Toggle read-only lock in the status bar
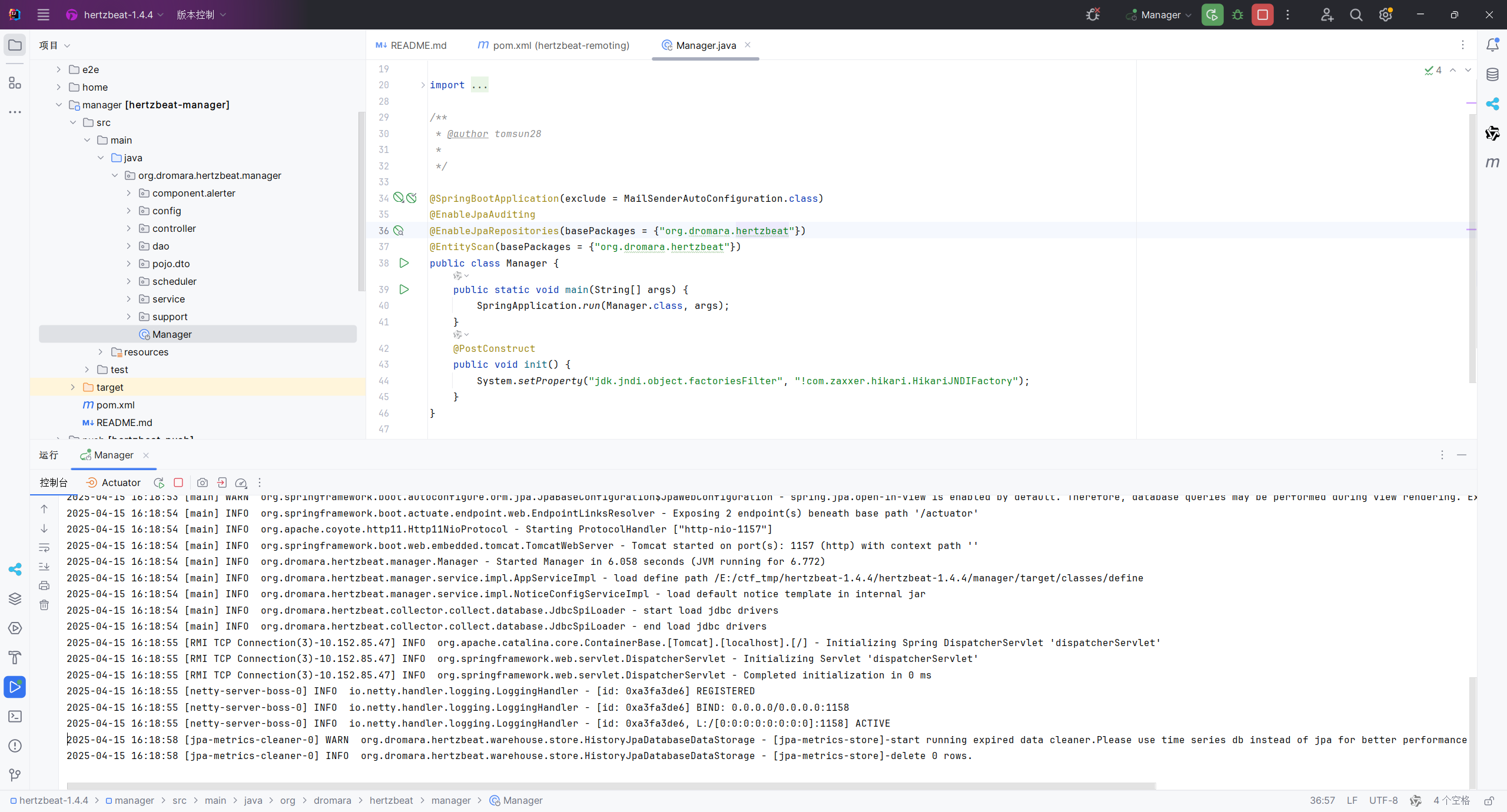 pyautogui.click(x=1489, y=801)
